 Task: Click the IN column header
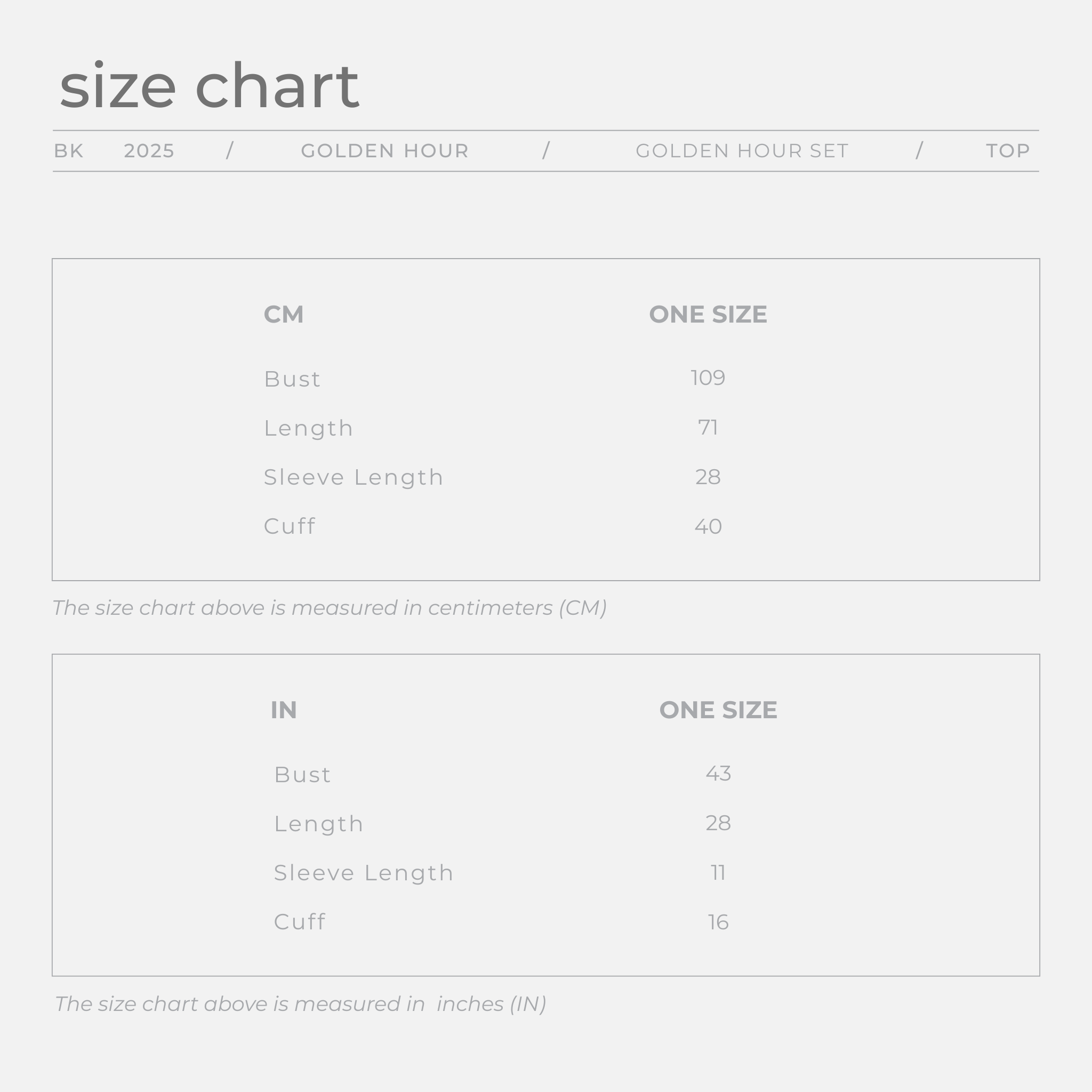tap(284, 710)
